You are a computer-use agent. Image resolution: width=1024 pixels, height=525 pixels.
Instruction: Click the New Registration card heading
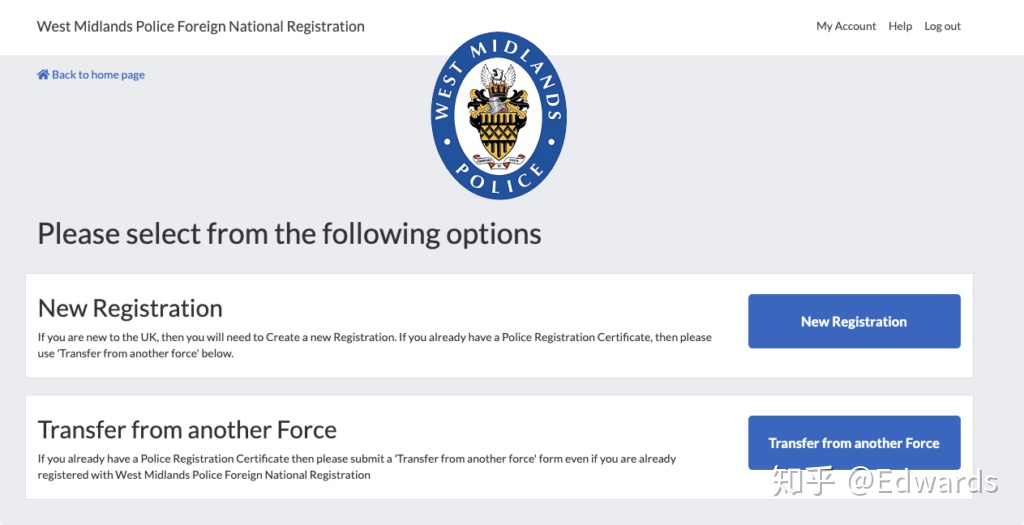[130, 308]
